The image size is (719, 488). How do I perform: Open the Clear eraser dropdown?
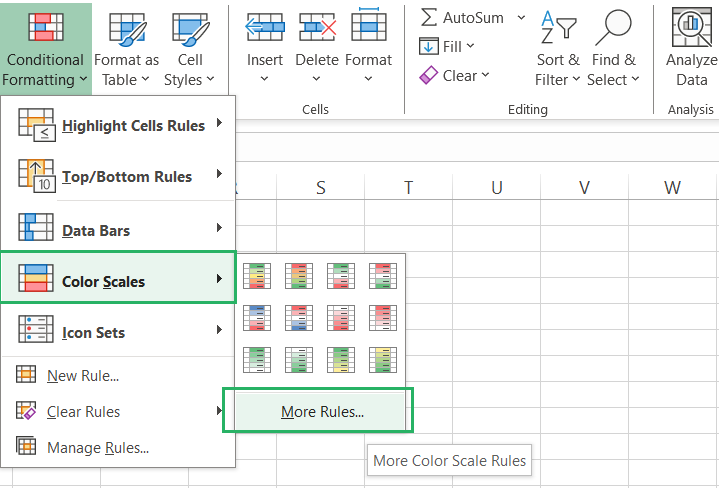pyautogui.click(x=454, y=75)
